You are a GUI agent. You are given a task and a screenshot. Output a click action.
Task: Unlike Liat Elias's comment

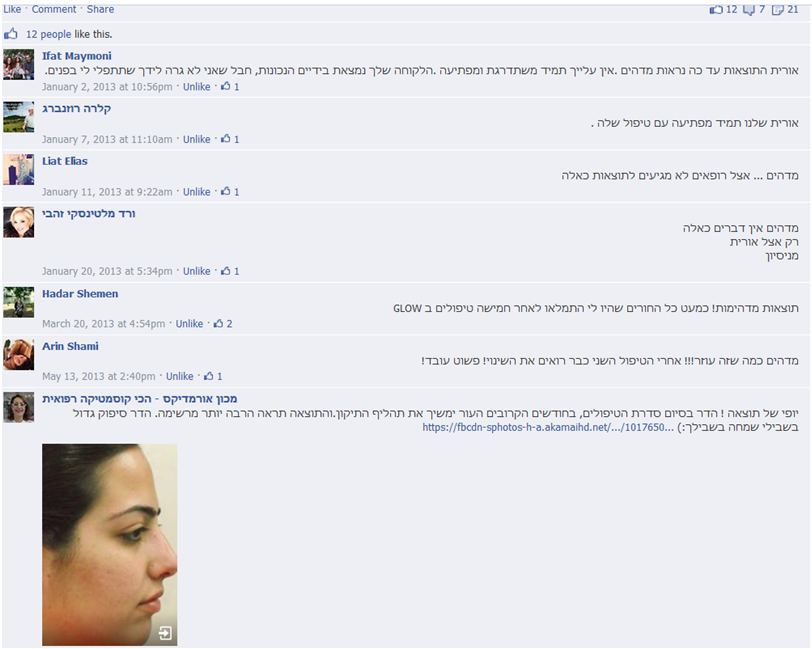196,192
